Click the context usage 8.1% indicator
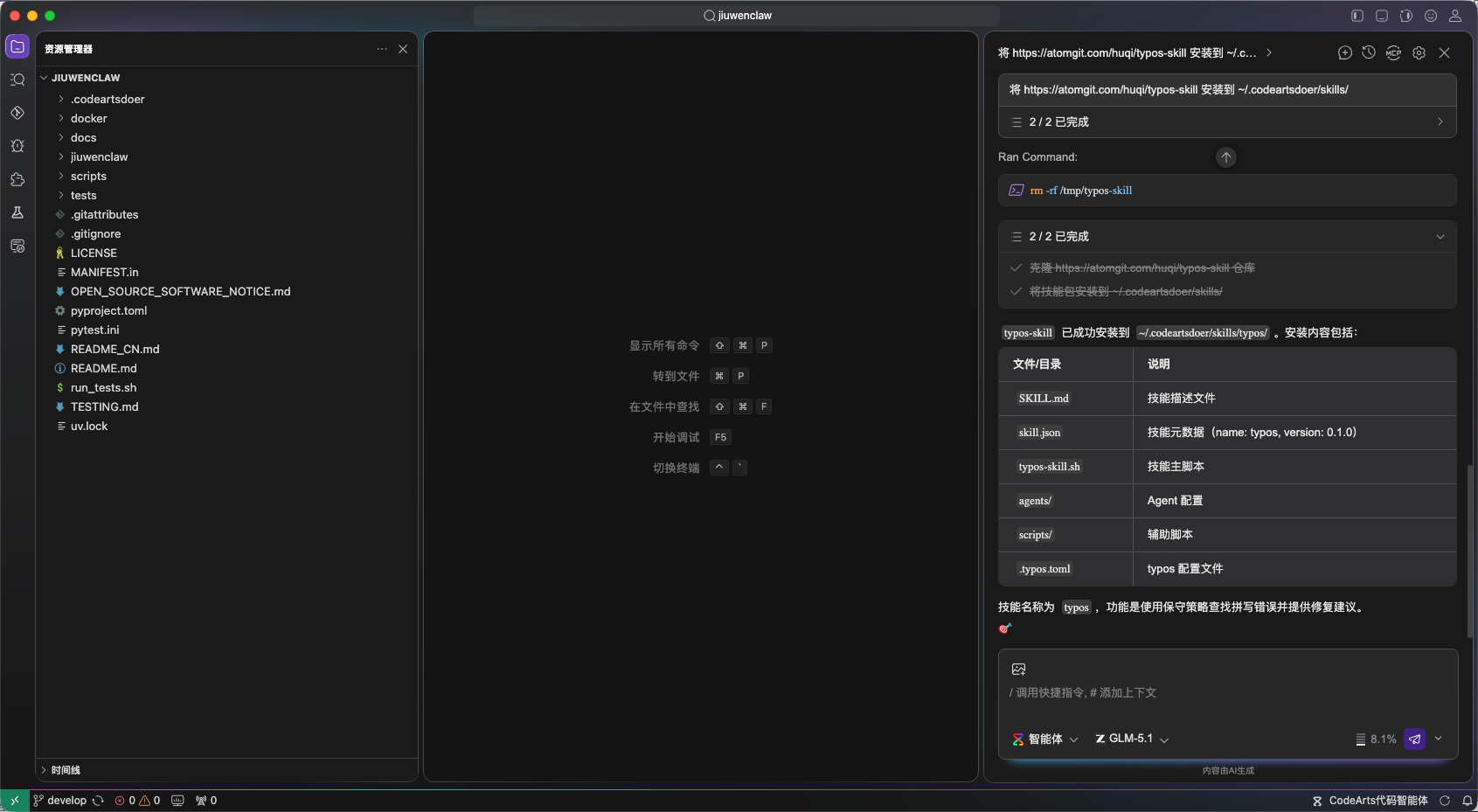The height and width of the screenshot is (812, 1478). pos(1376,739)
